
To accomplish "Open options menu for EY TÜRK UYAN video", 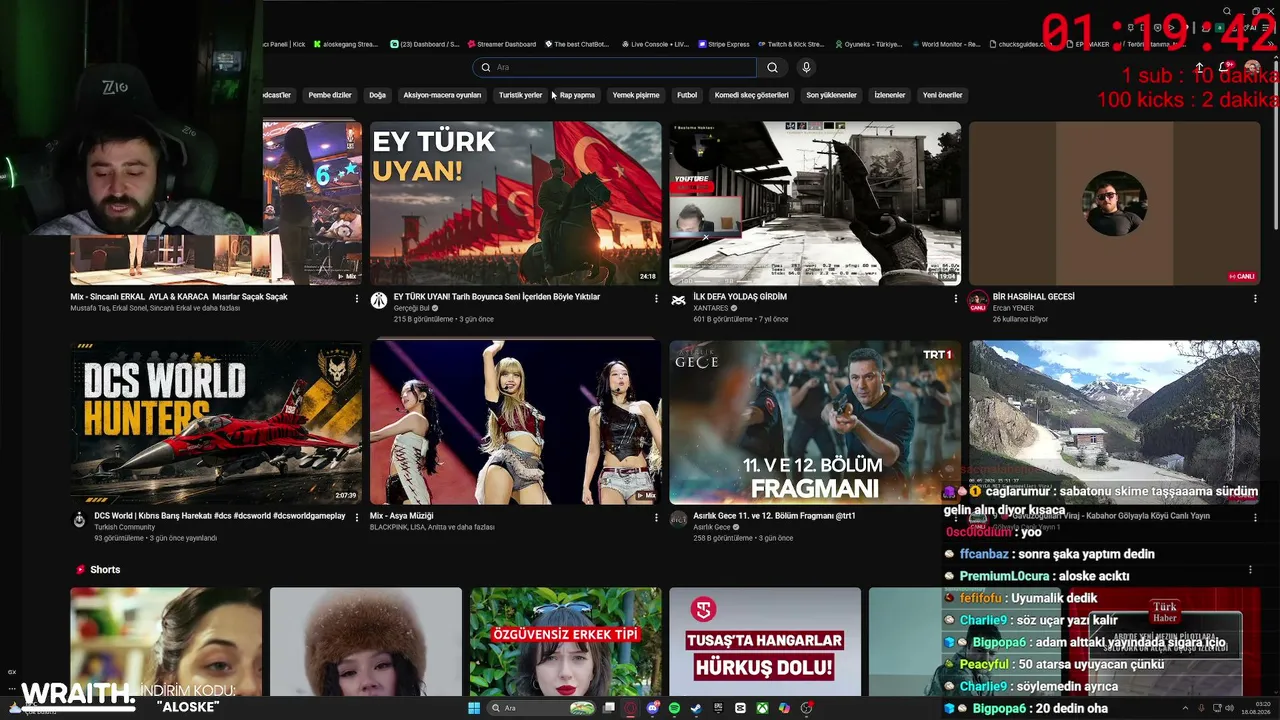I will click(656, 298).
